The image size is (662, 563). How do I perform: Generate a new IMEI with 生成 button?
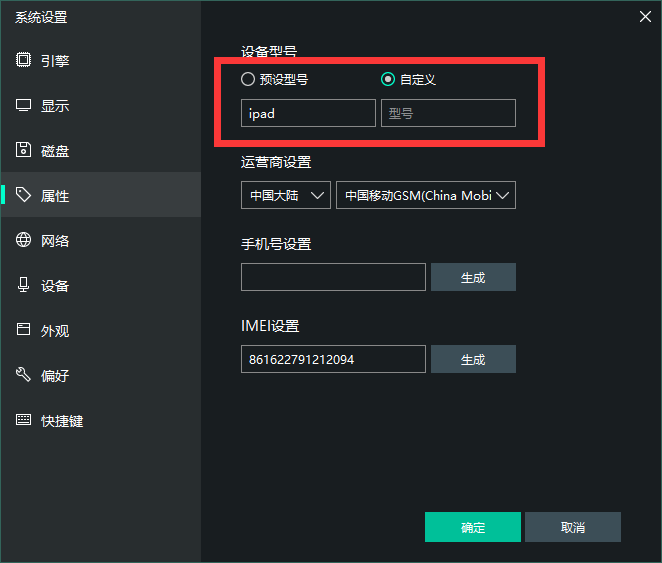point(473,359)
